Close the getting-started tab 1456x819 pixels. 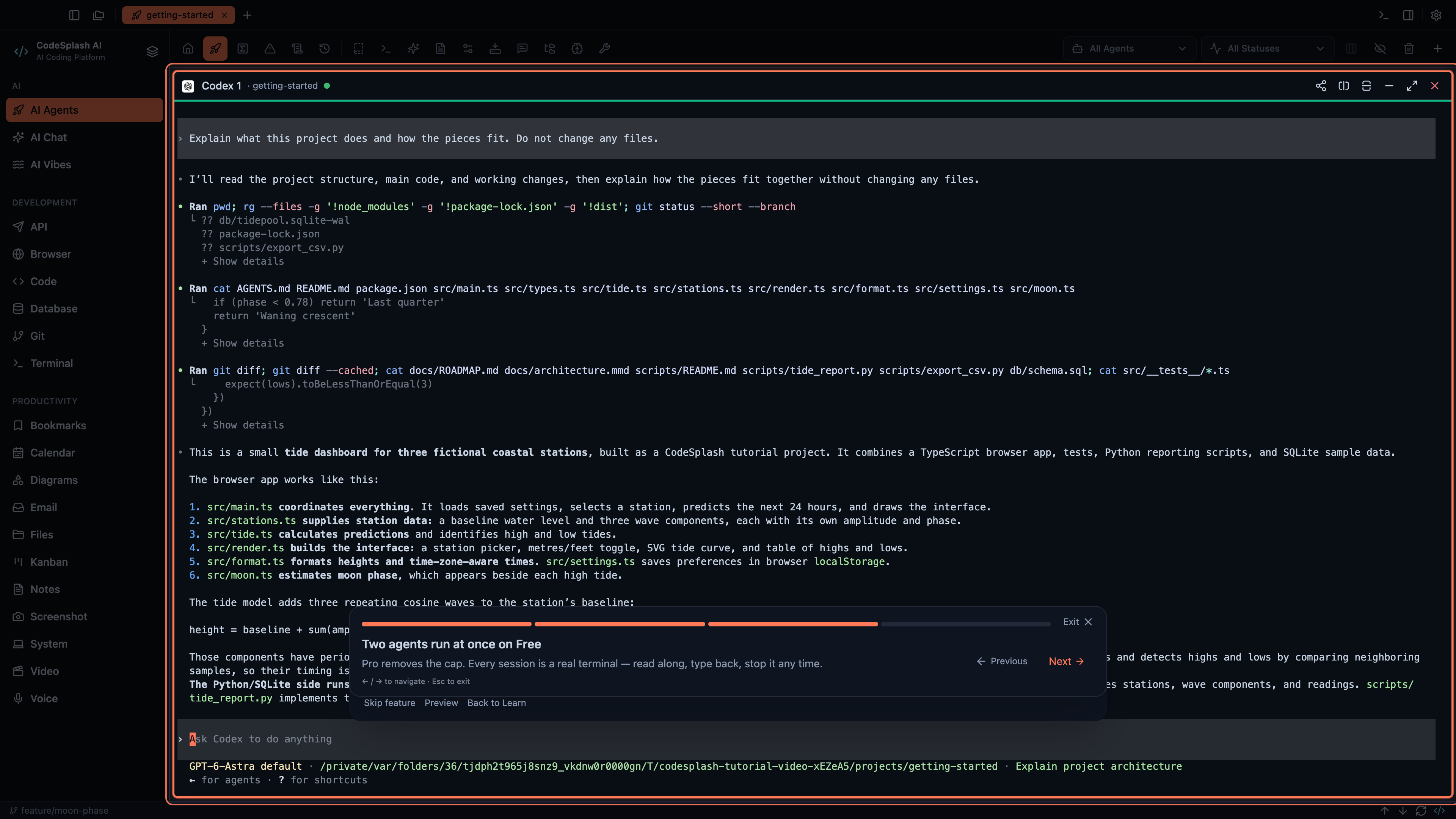coord(224,15)
